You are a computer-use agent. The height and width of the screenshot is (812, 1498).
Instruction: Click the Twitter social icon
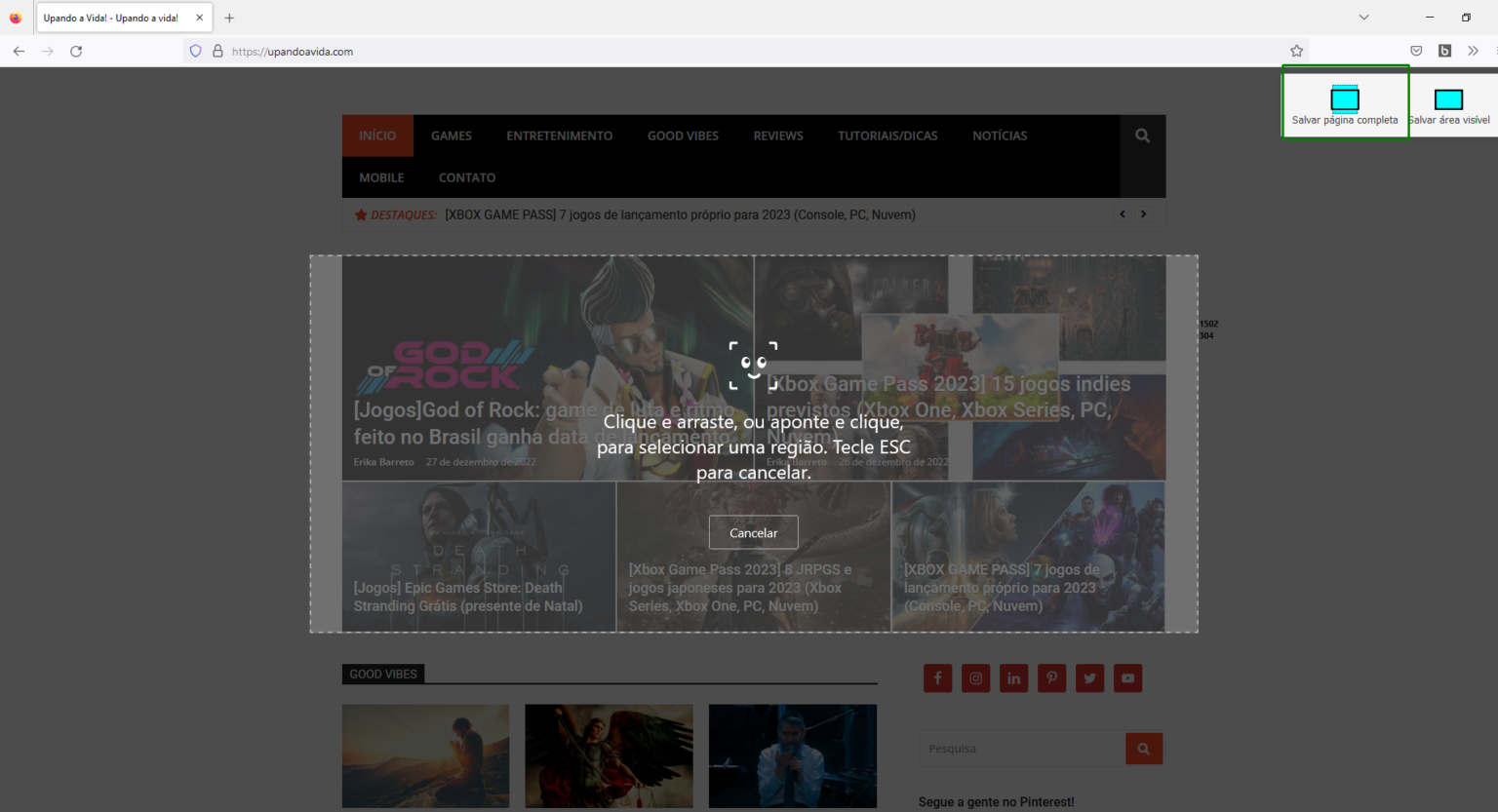tap(1089, 677)
